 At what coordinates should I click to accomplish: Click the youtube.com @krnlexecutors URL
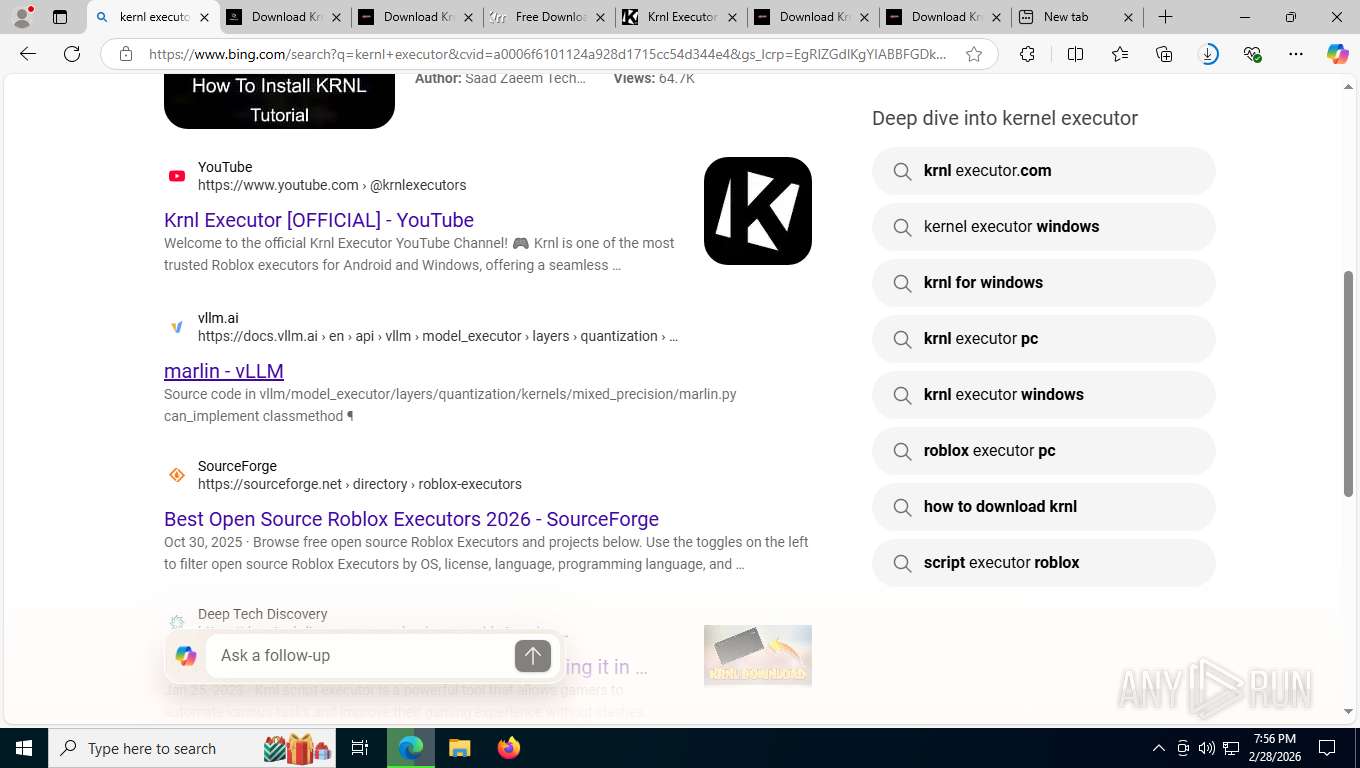(332, 185)
